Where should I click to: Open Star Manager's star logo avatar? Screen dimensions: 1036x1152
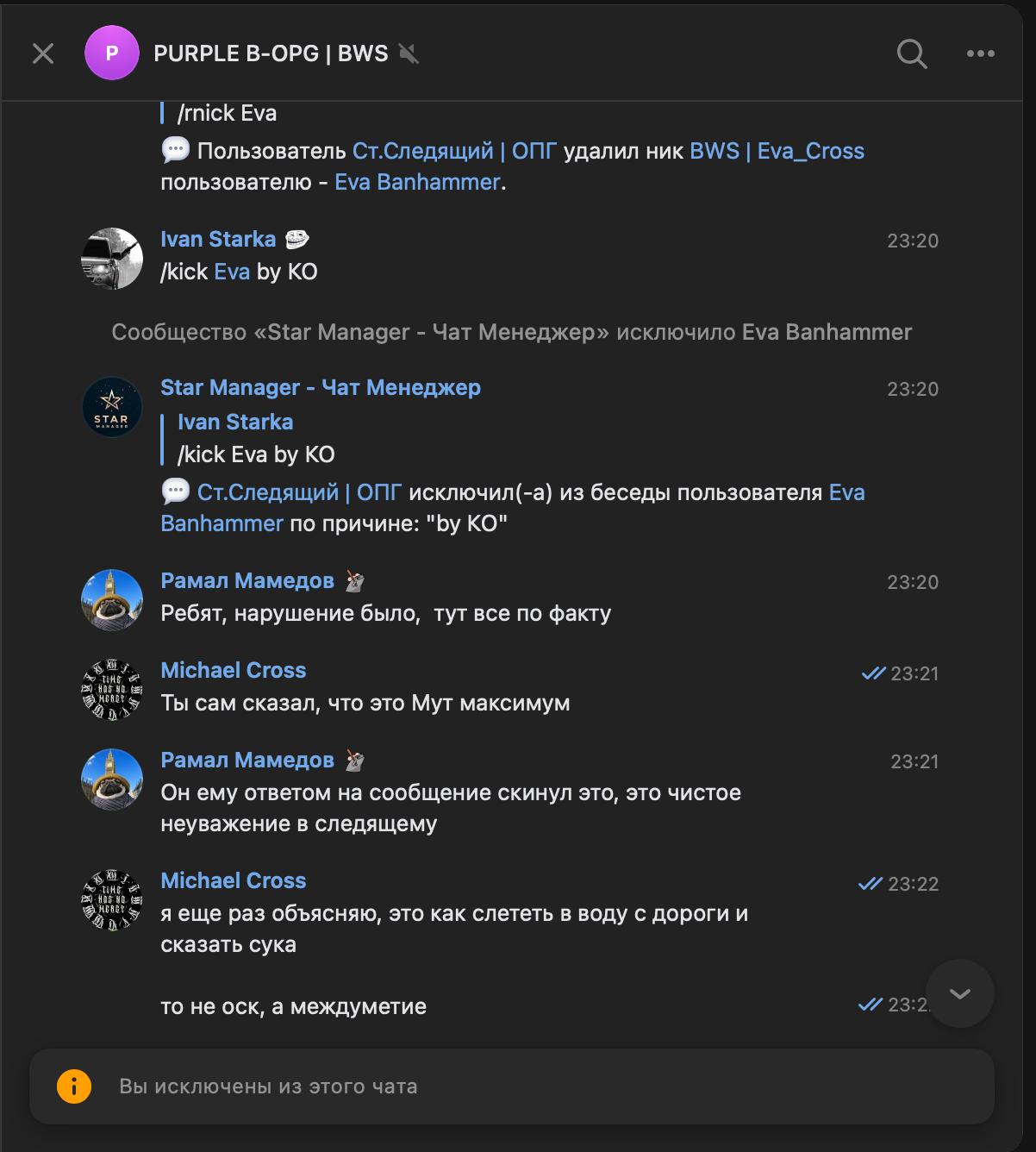point(112,407)
